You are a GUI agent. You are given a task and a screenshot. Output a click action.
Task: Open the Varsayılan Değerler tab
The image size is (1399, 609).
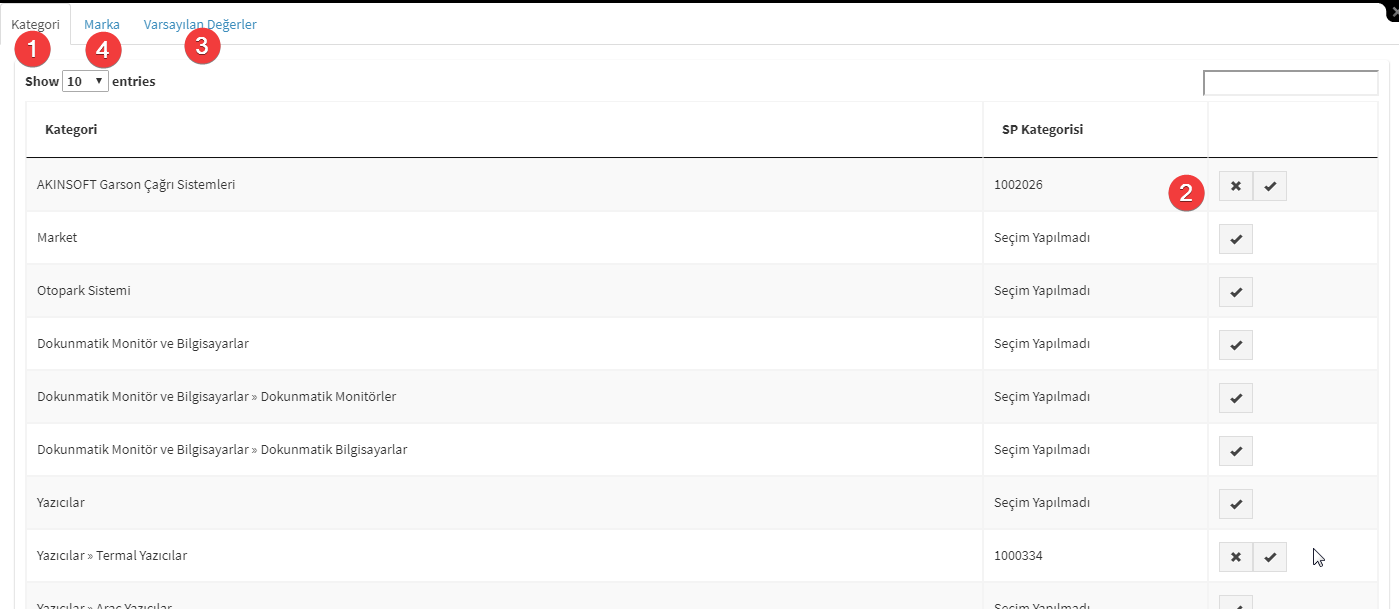[x=200, y=24]
